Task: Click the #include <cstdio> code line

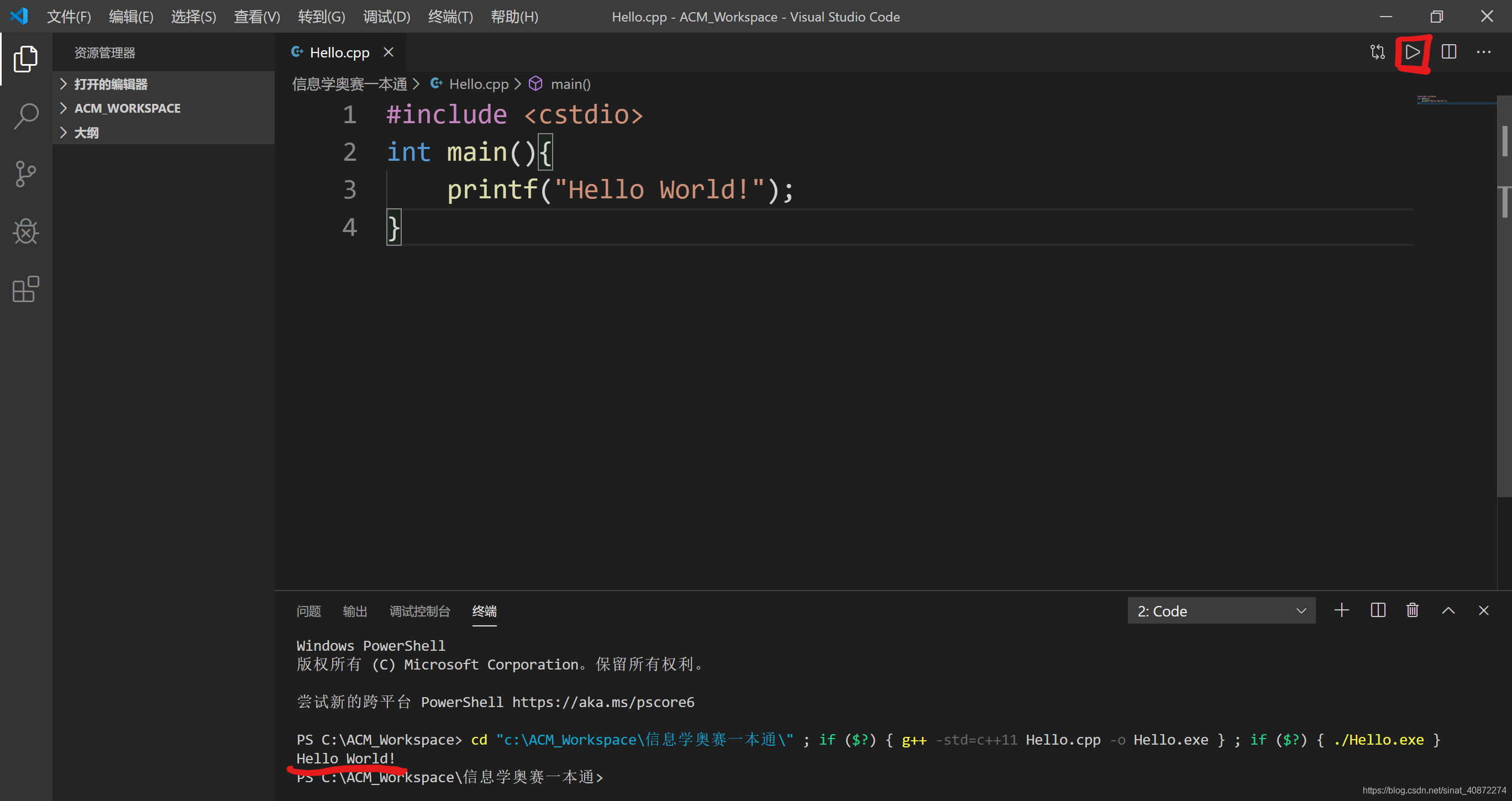Action: coord(514,114)
